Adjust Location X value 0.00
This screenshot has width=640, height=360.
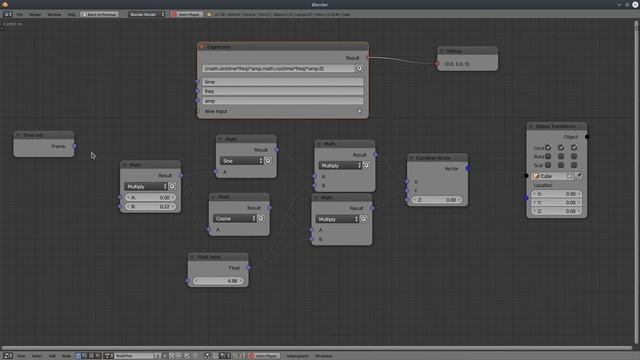point(556,194)
